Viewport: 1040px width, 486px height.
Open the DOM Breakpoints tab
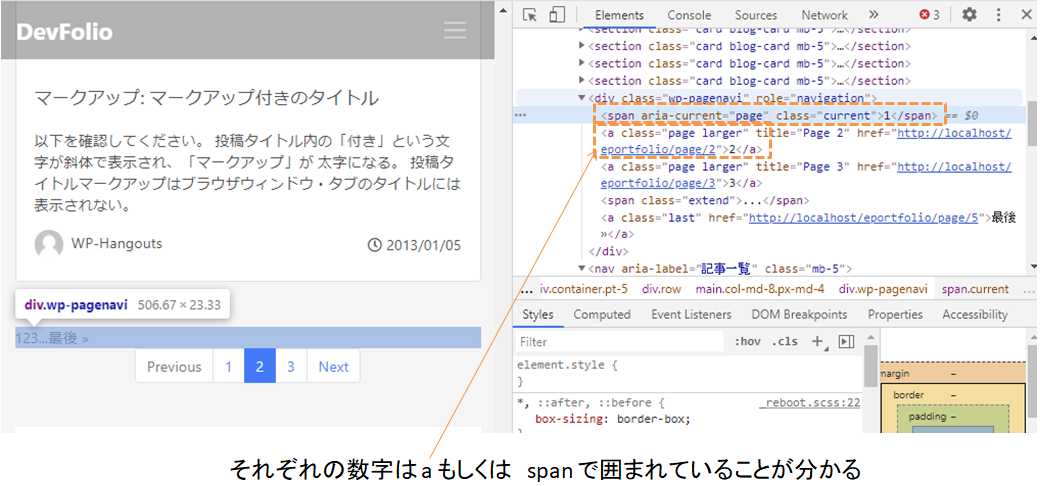799,314
